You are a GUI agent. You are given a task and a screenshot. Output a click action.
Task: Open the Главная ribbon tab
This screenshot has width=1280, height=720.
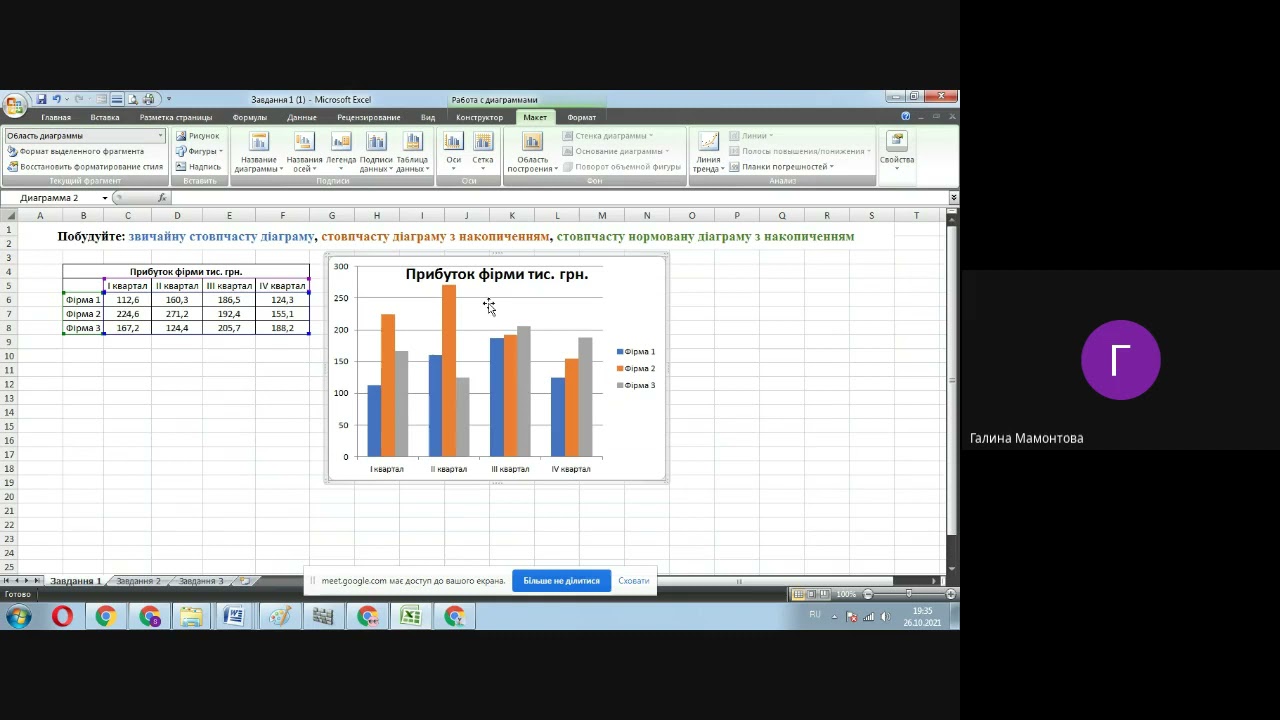pyautogui.click(x=56, y=117)
